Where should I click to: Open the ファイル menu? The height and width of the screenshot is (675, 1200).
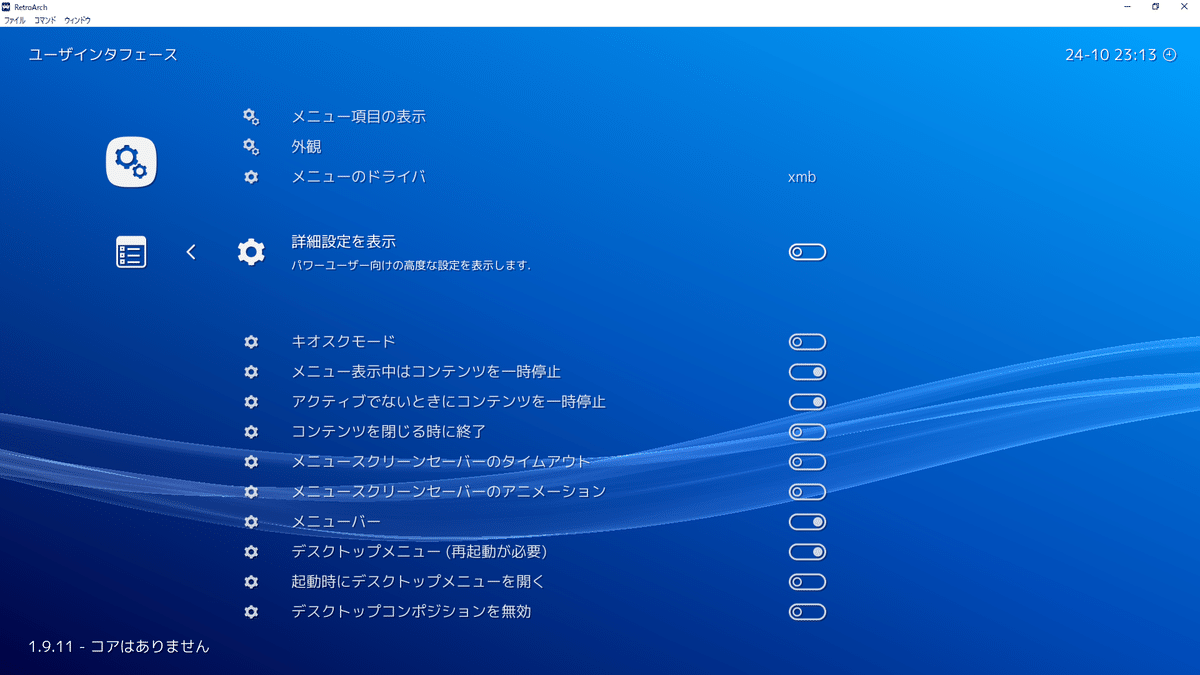tap(15, 20)
